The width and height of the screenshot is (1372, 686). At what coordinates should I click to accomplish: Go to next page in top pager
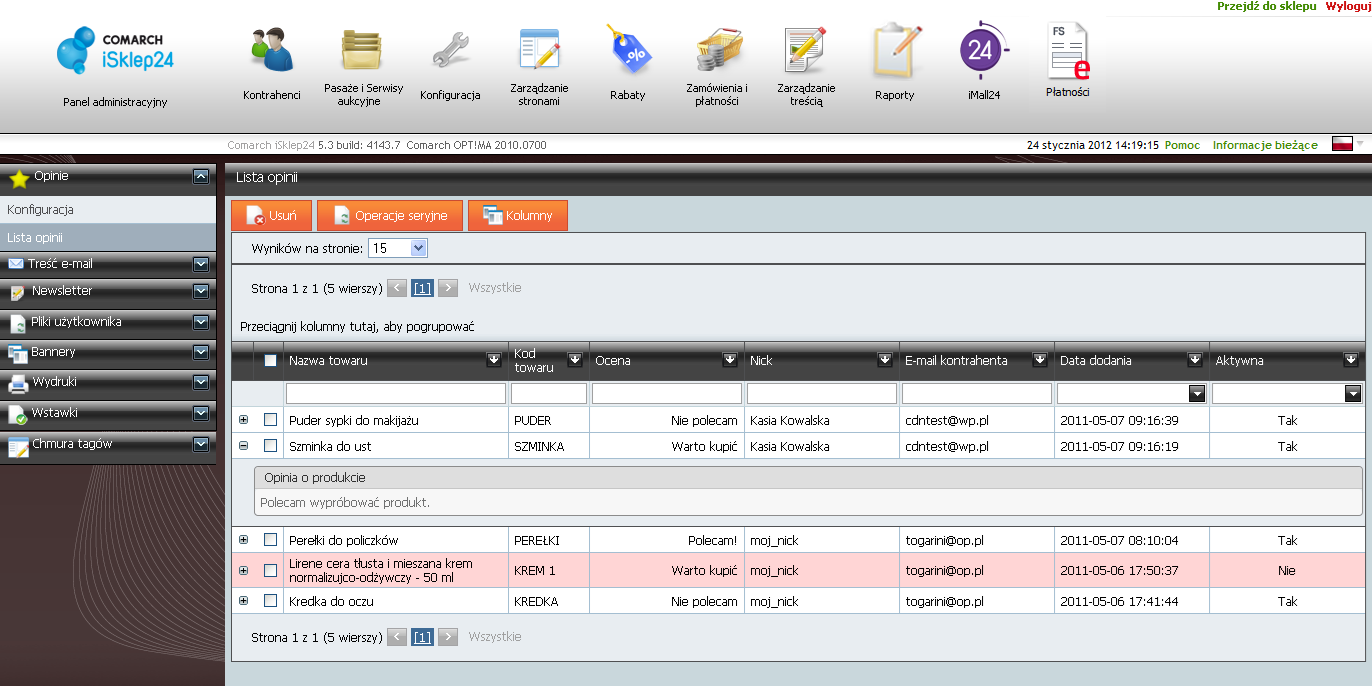pos(448,288)
